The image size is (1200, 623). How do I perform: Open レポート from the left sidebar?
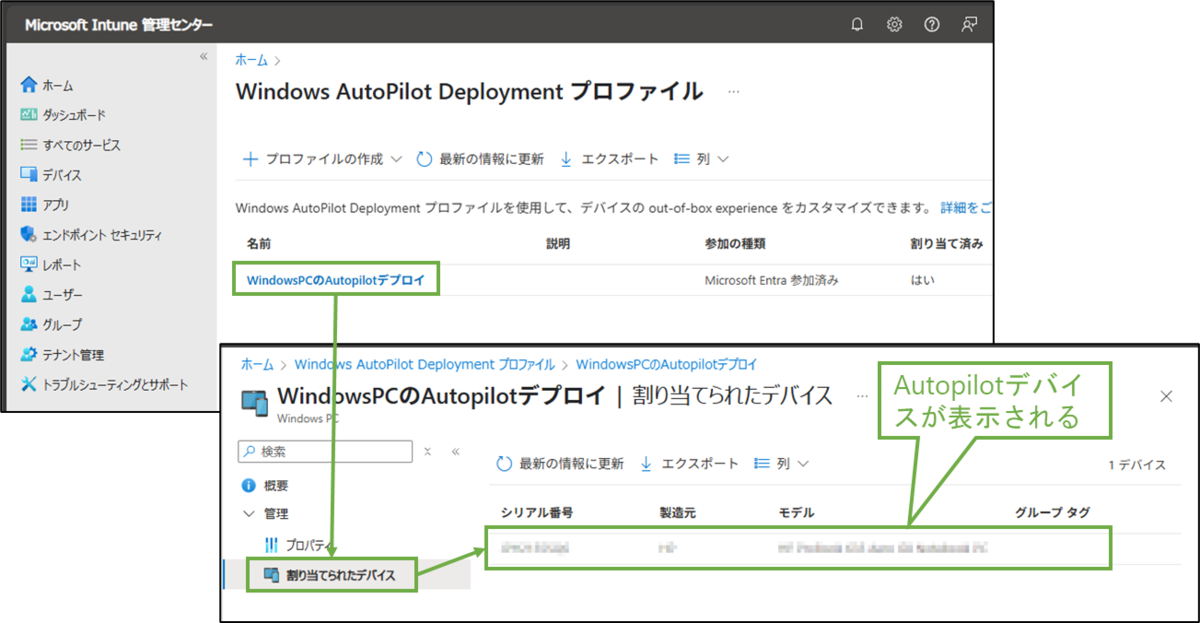(x=59, y=264)
